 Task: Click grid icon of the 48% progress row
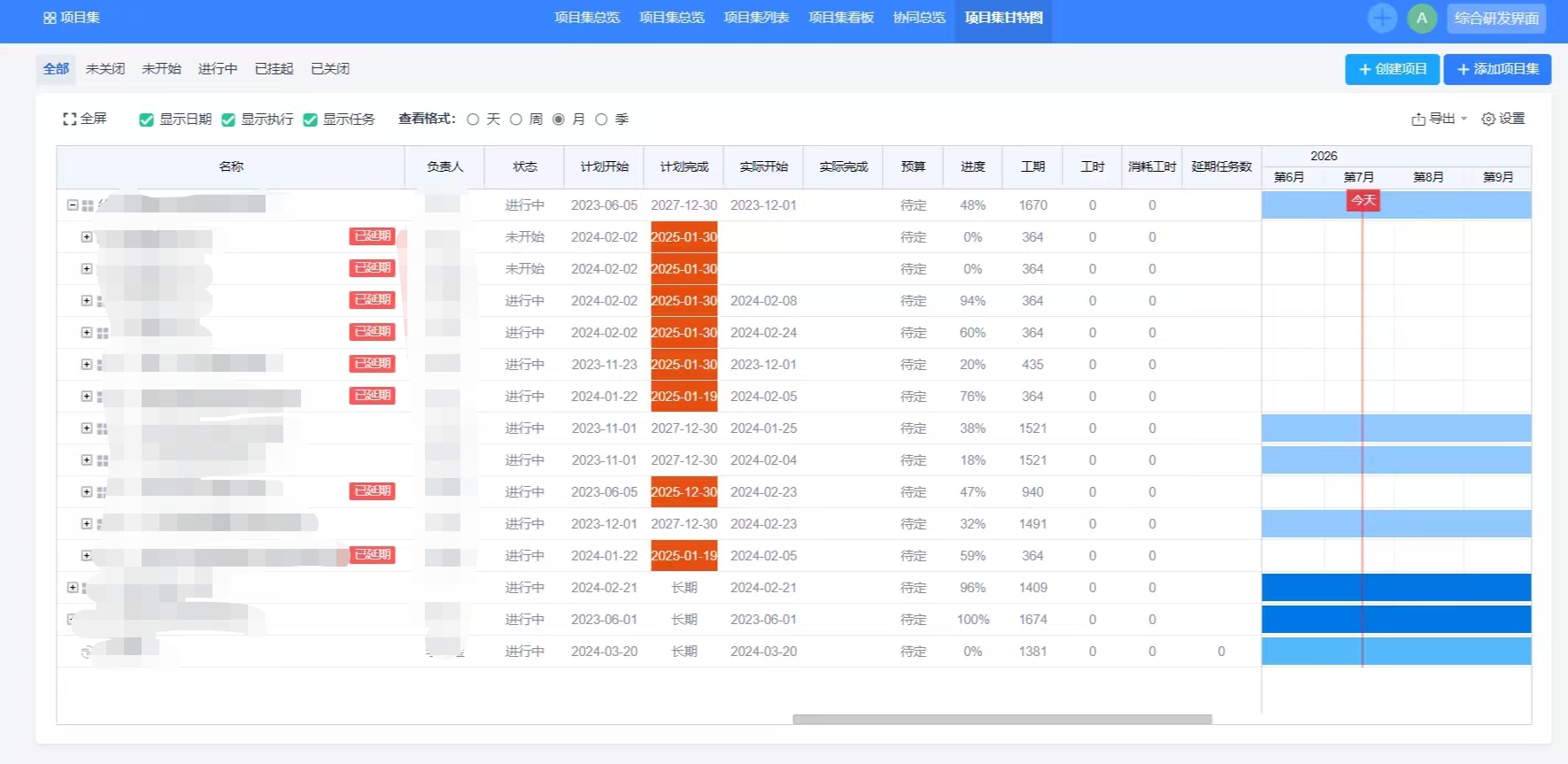pyautogui.click(x=88, y=205)
